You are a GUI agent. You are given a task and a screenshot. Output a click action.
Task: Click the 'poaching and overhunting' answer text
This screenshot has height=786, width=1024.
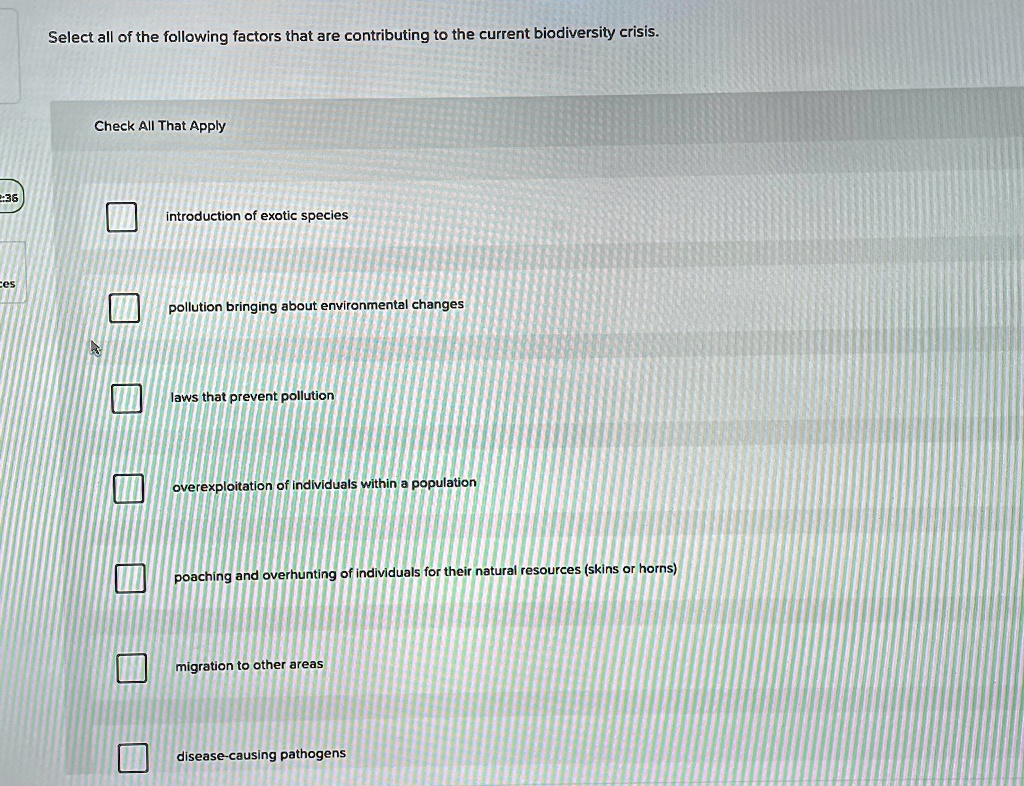pyautogui.click(x=426, y=573)
